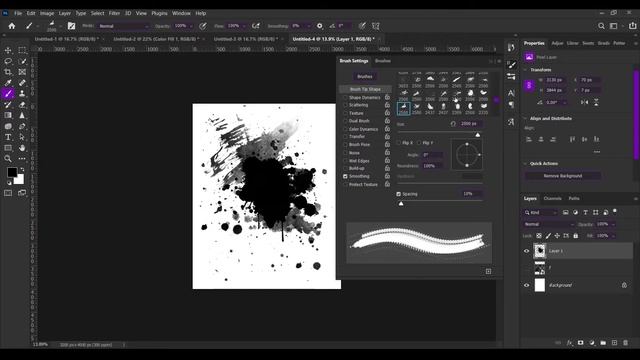640x360 pixels.
Task: Open the Search icon at top right
Action: [601, 26]
